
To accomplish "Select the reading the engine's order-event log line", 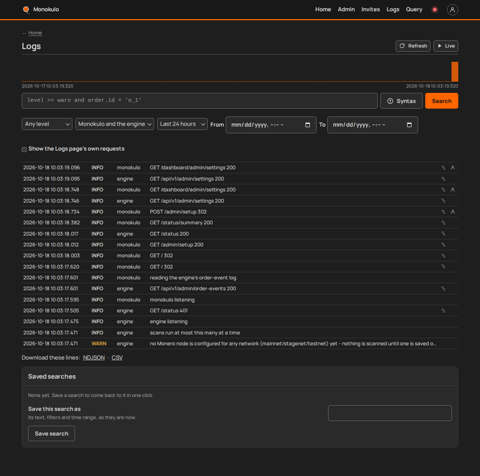I will (239, 278).
